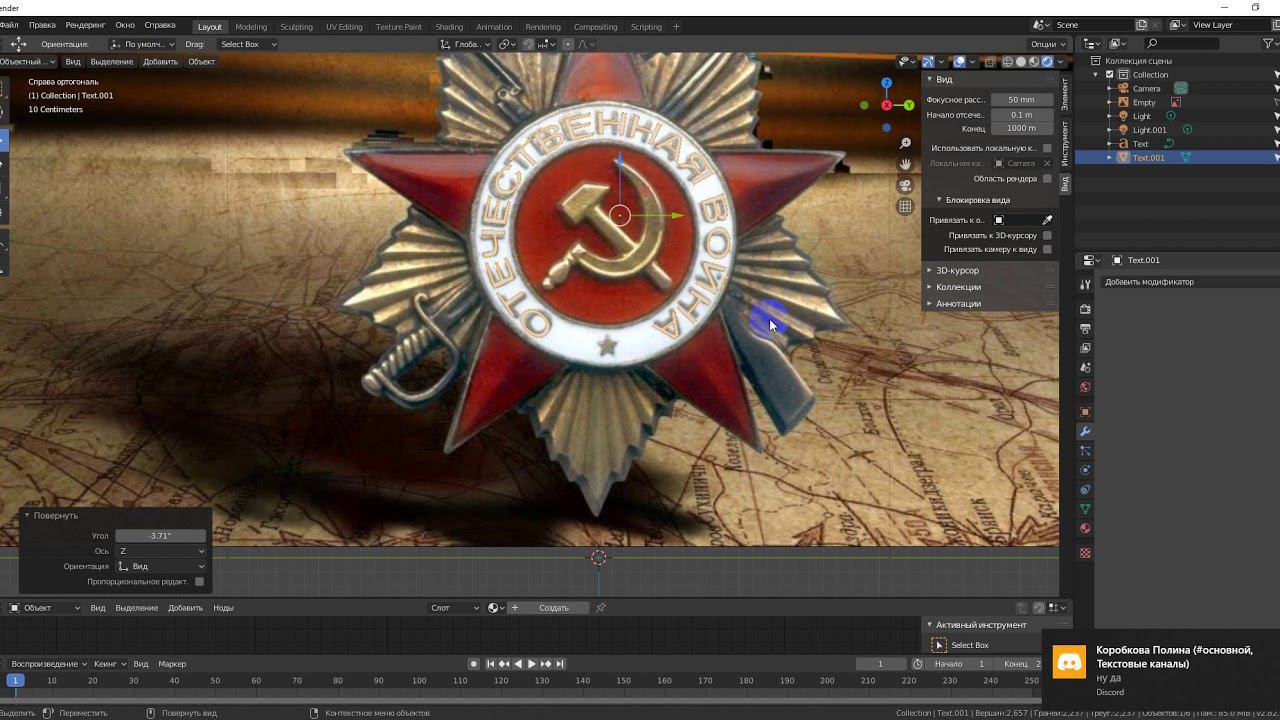The height and width of the screenshot is (720, 1280).
Task: Open the View Layer properties icon
Action: (x=1085, y=348)
